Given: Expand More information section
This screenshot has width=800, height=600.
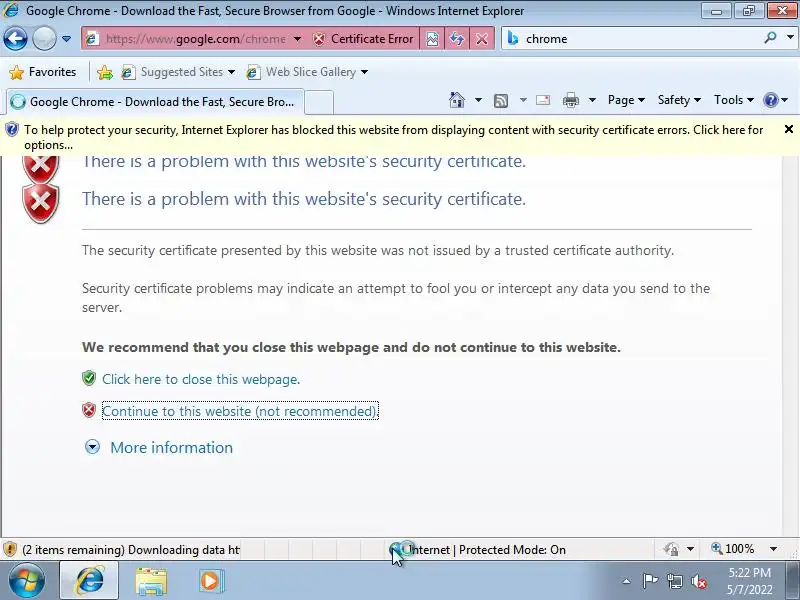Looking at the screenshot, I should pos(92,447).
